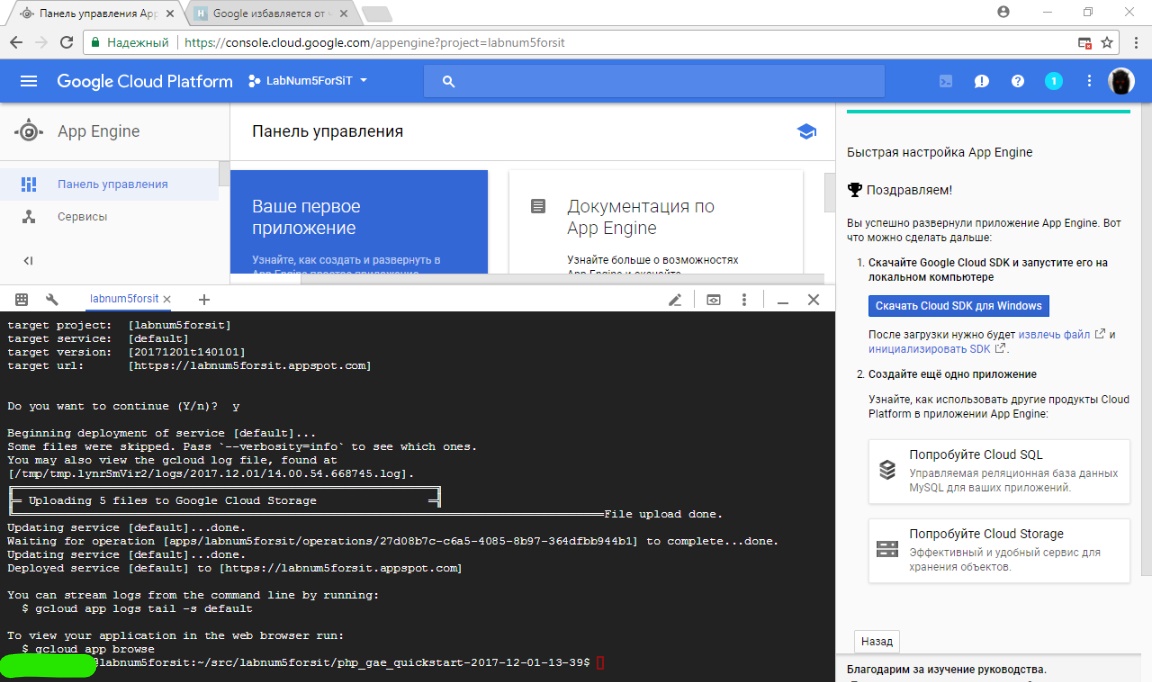The height and width of the screenshot is (682, 1152).
Task: Add a new Cloud Shell session tab
Action: 204,299
